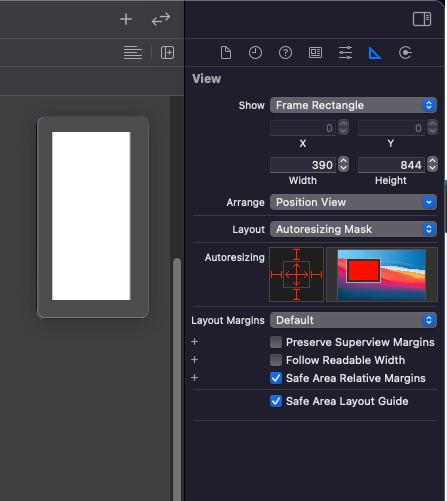Open the Show Frame Rectangle dropdown

[353, 105]
